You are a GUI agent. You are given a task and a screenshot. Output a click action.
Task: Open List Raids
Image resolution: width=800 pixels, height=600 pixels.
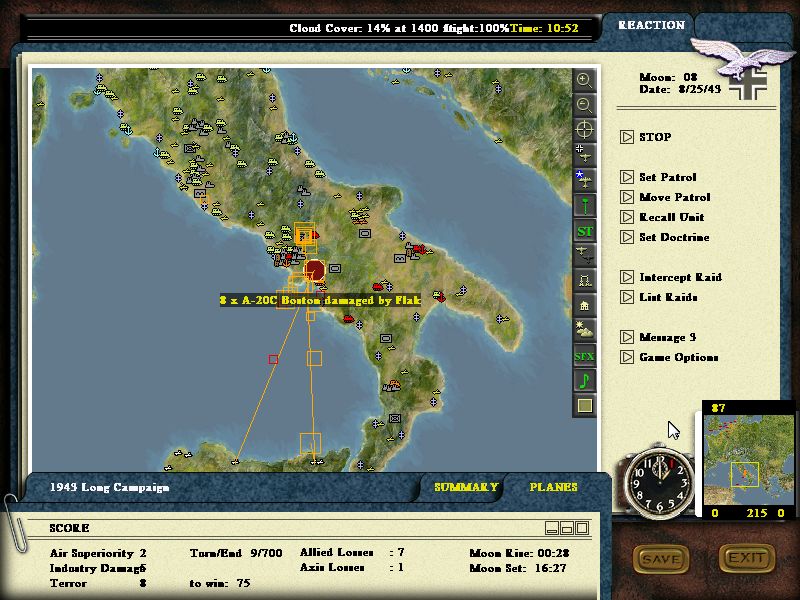(668, 297)
